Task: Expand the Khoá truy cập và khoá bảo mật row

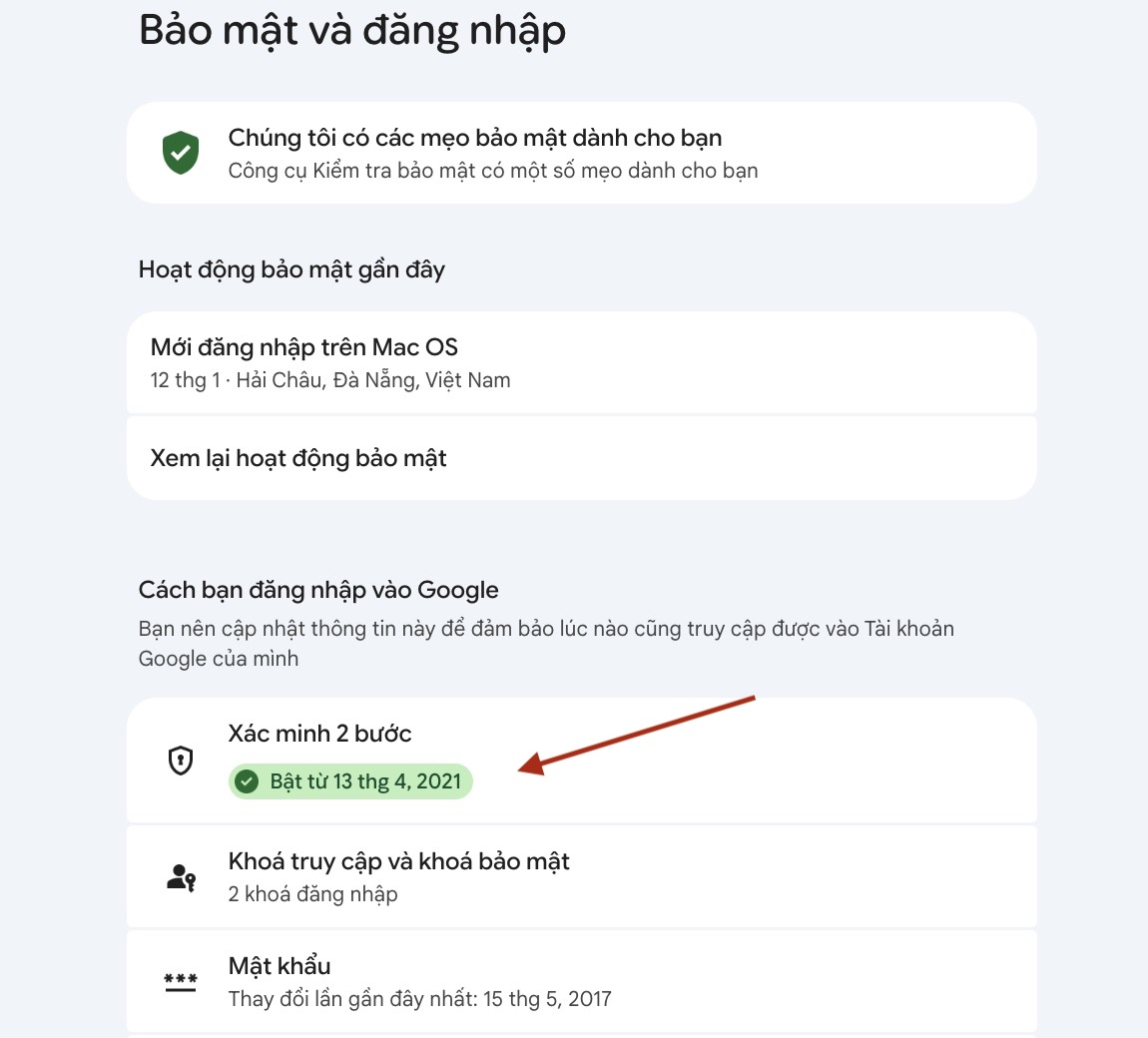Action: (580, 876)
